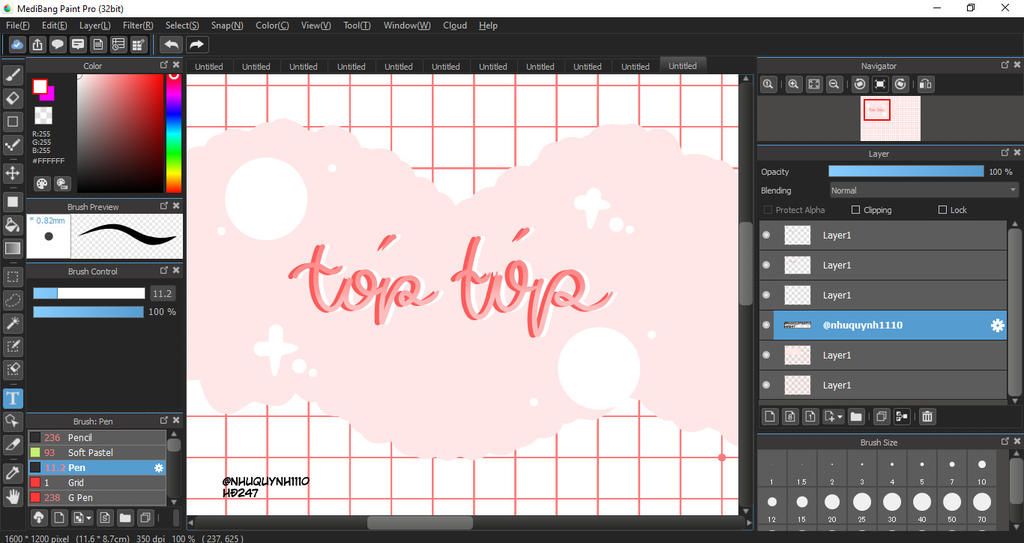1024x543 pixels.
Task: Select the Bucket fill tool
Action: click(12, 225)
